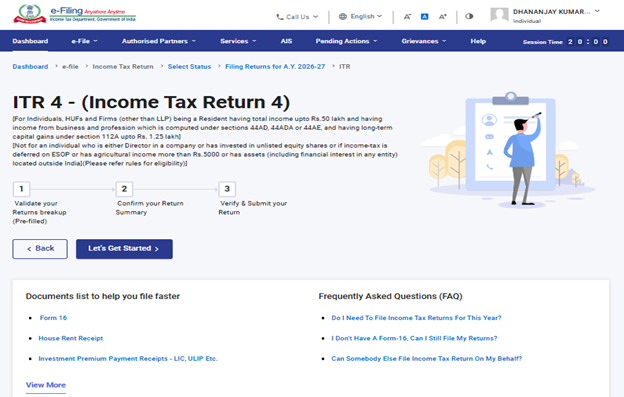Screen dimensions: 624x397
Task: Click step 1 box for validating returns breakup
Action: pyautogui.click(x=21, y=189)
